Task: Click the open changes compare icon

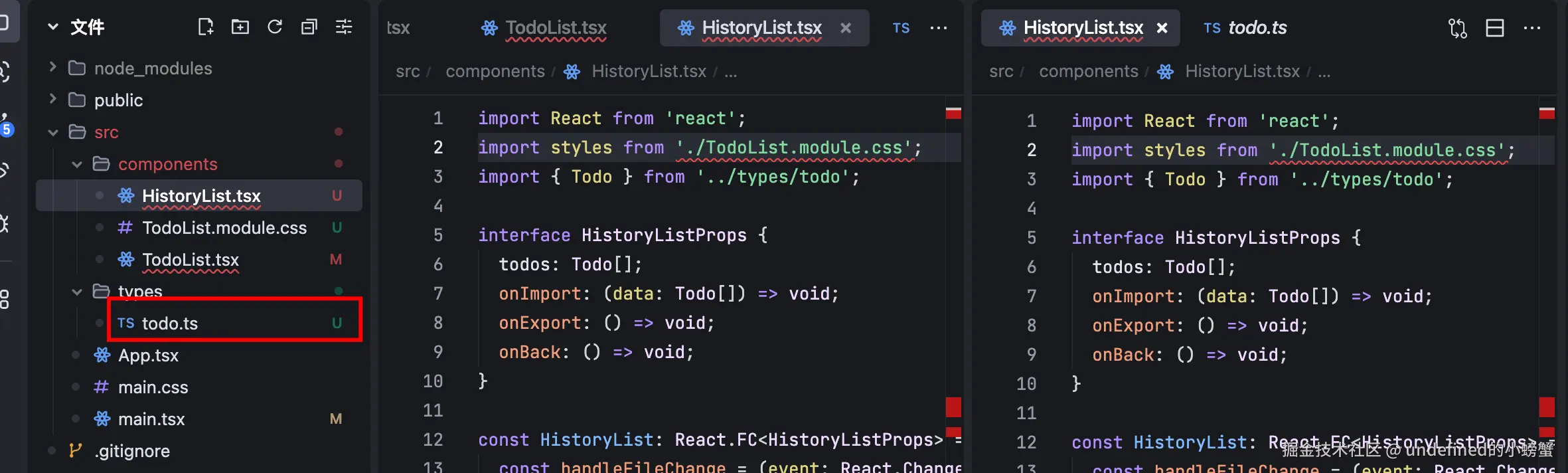Action: click(1458, 28)
